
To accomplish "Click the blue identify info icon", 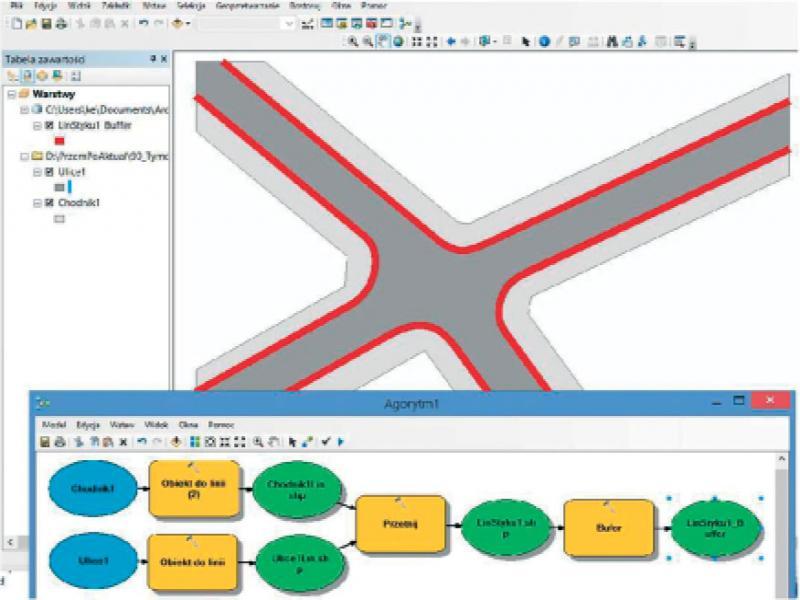I will point(544,41).
